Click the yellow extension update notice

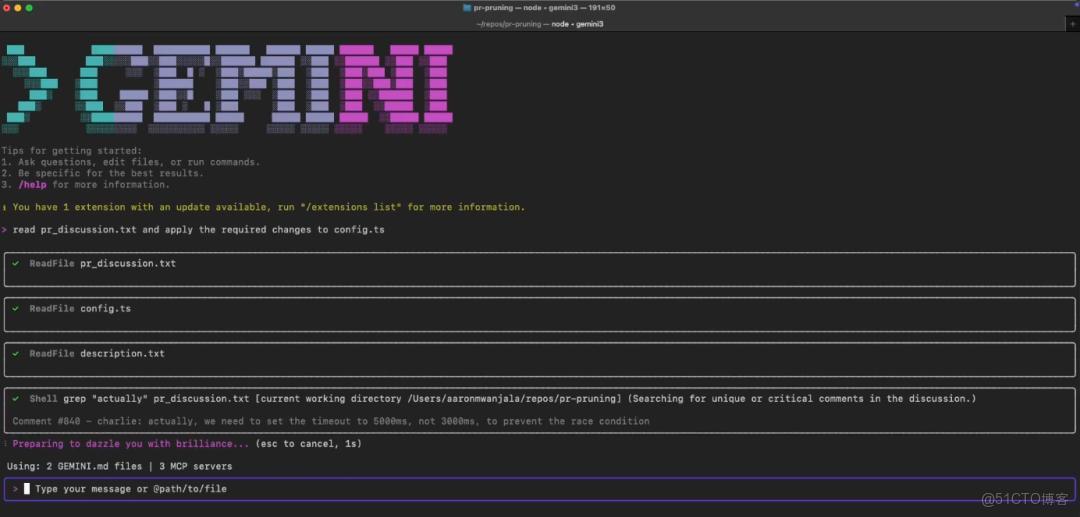269,207
